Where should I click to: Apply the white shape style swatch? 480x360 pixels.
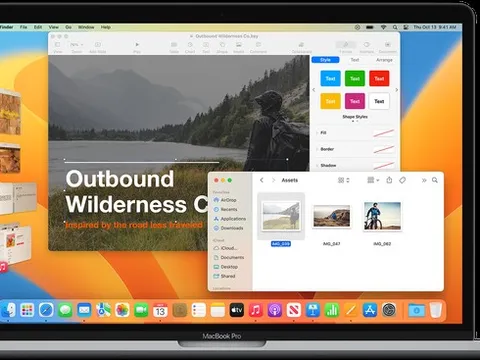pyautogui.click(x=379, y=101)
